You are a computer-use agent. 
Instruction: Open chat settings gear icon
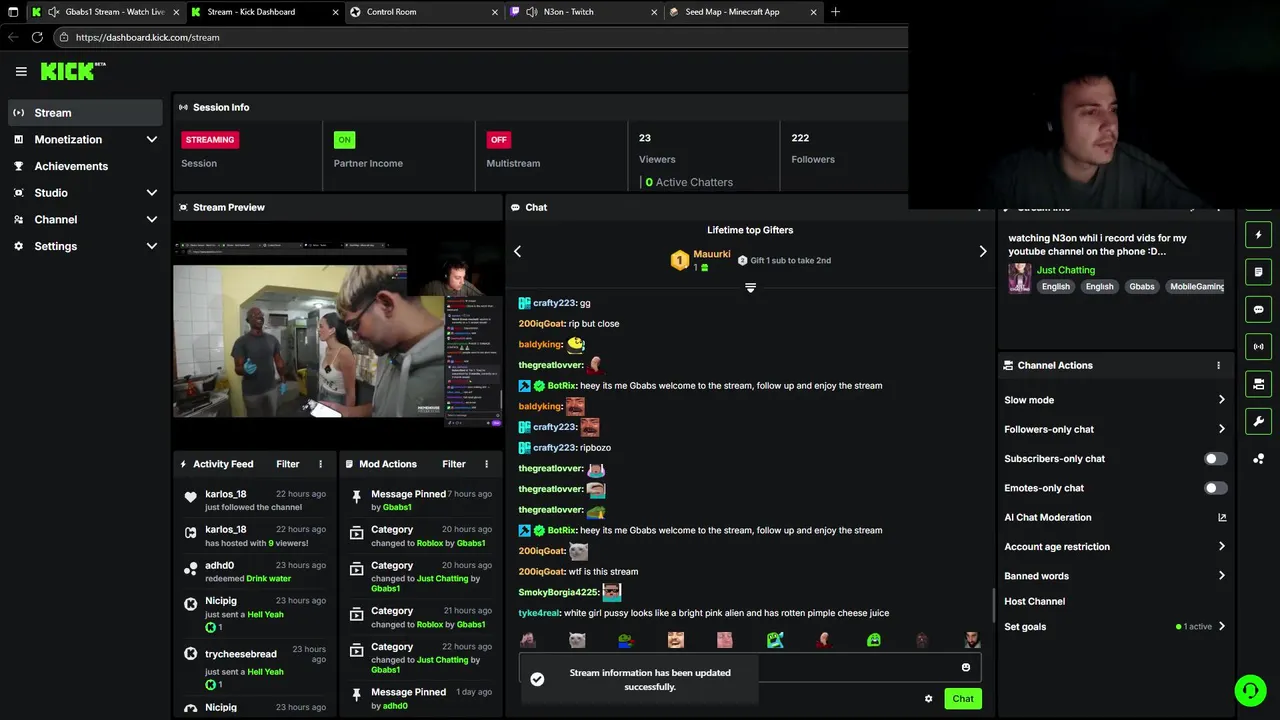pyautogui.click(x=928, y=698)
